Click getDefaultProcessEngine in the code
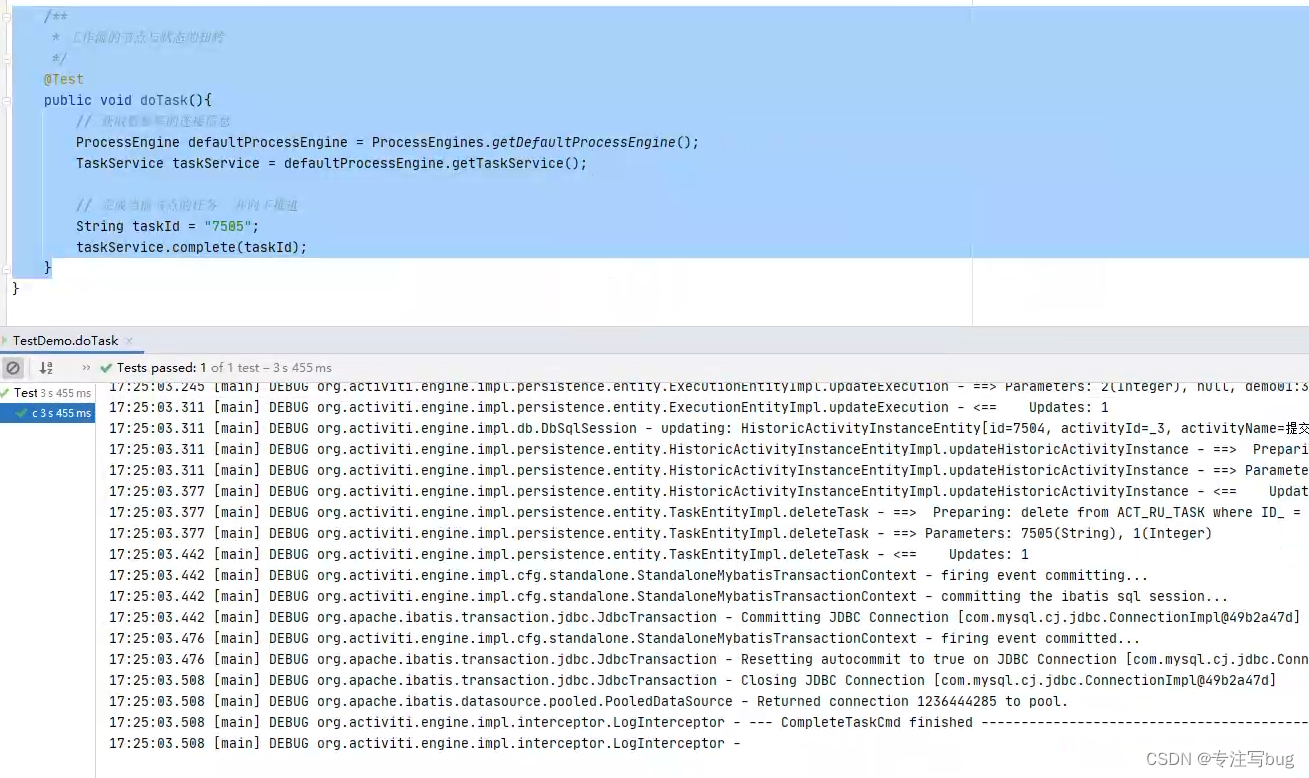 [x=584, y=142]
